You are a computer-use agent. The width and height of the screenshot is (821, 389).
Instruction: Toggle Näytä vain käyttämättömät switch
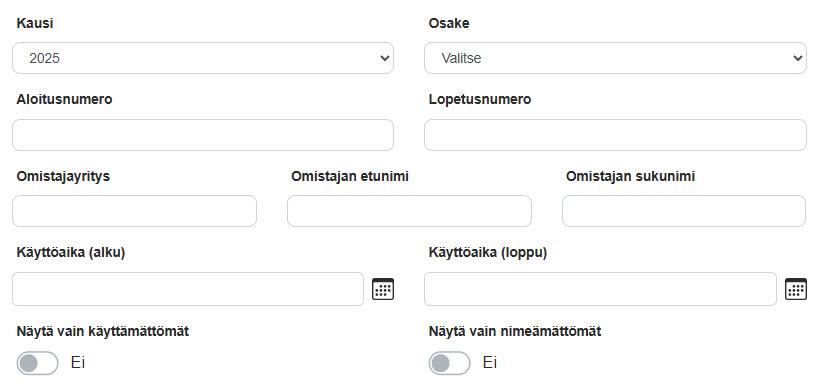(x=37, y=363)
